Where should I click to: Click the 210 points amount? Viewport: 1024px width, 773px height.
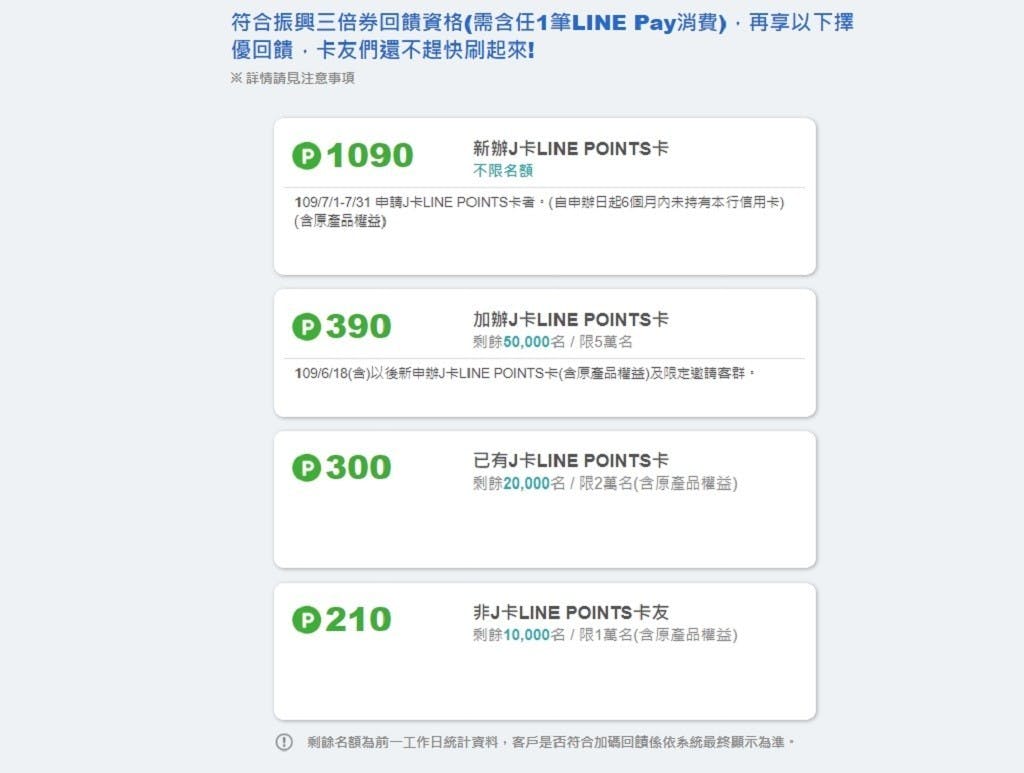tap(358, 620)
